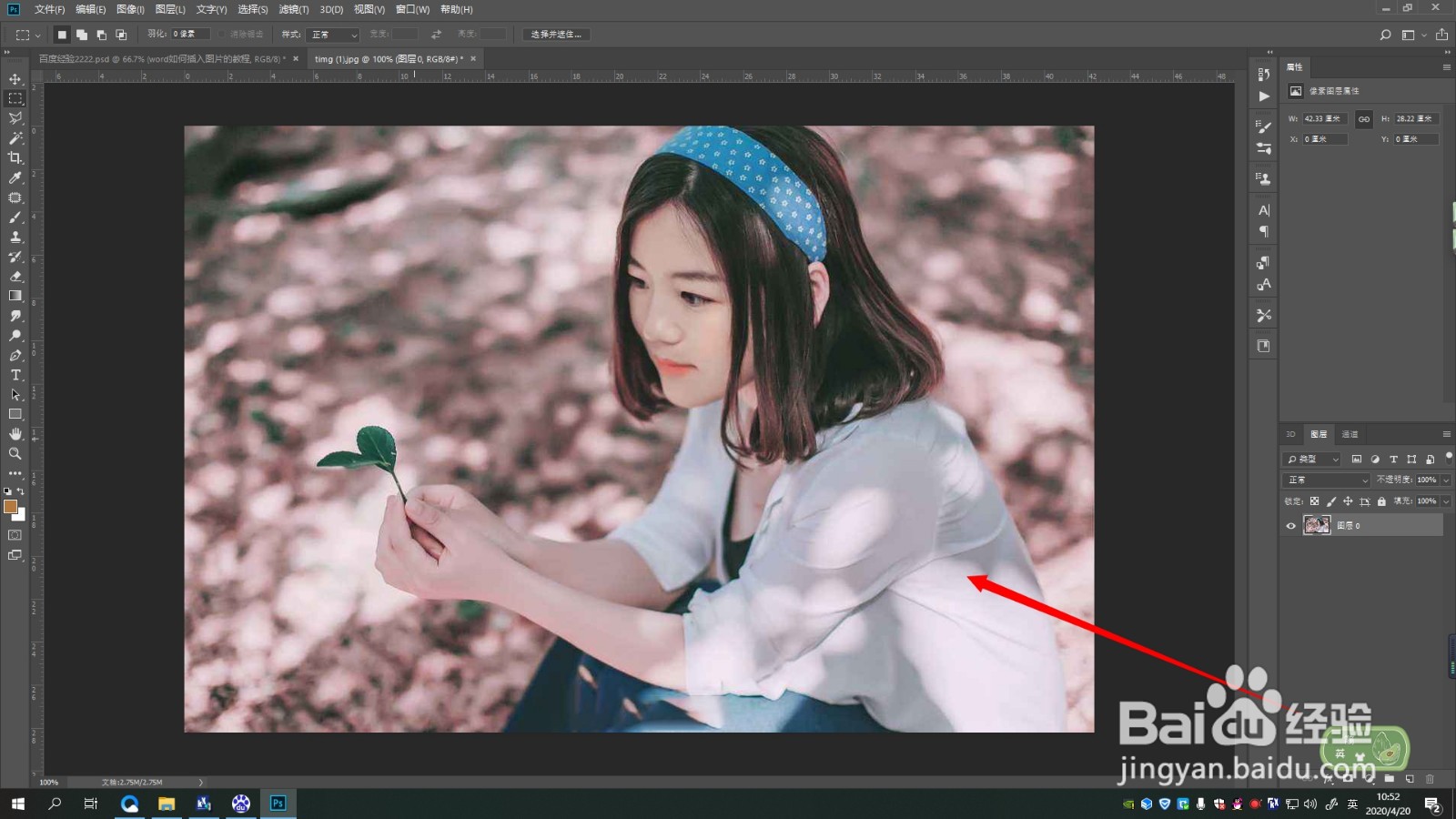The image size is (1456, 819).
Task: Click the W width field in Properties
Action: click(x=1325, y=119)
